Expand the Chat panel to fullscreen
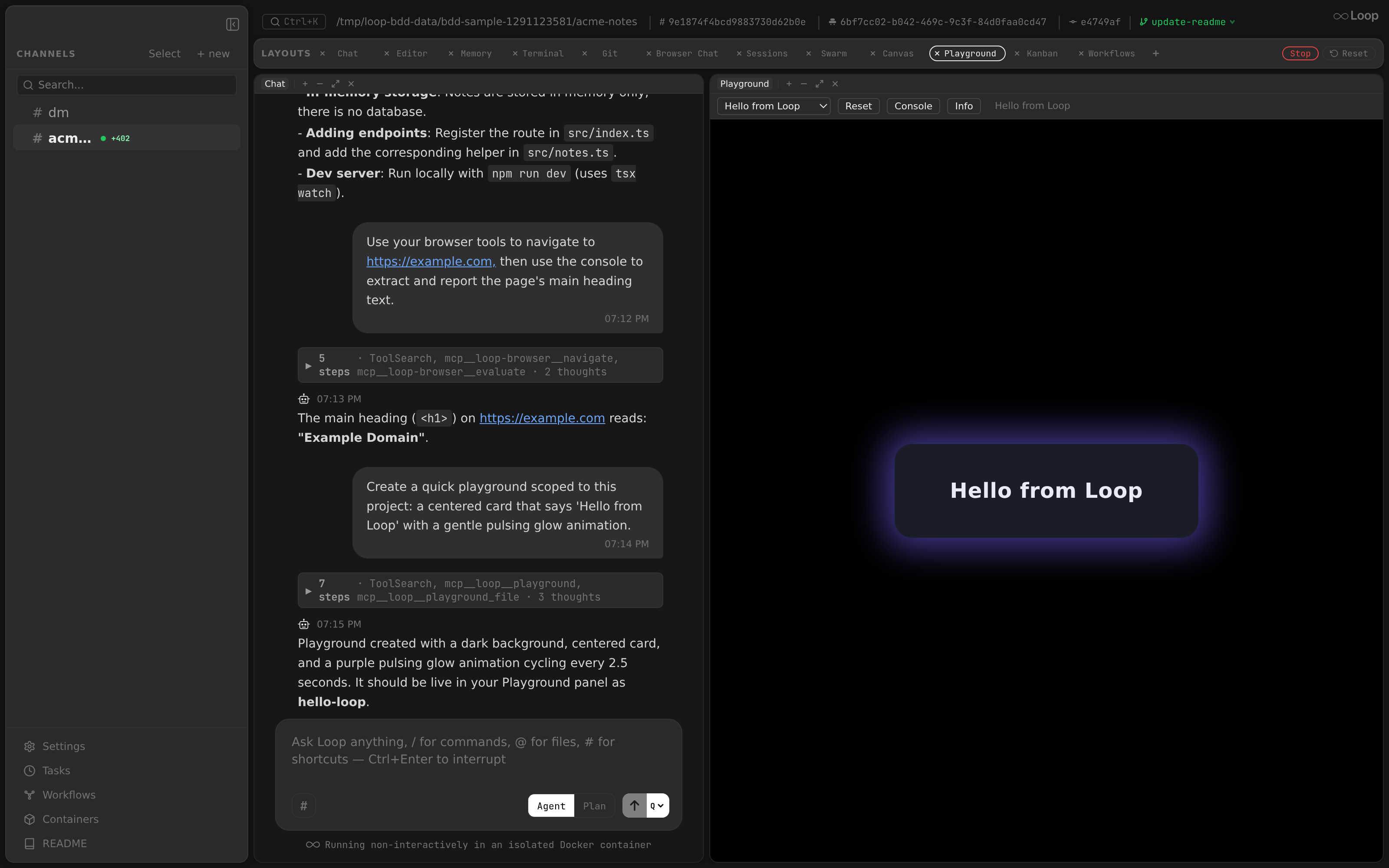1389x868 pixels. click(x=335, y=84)
